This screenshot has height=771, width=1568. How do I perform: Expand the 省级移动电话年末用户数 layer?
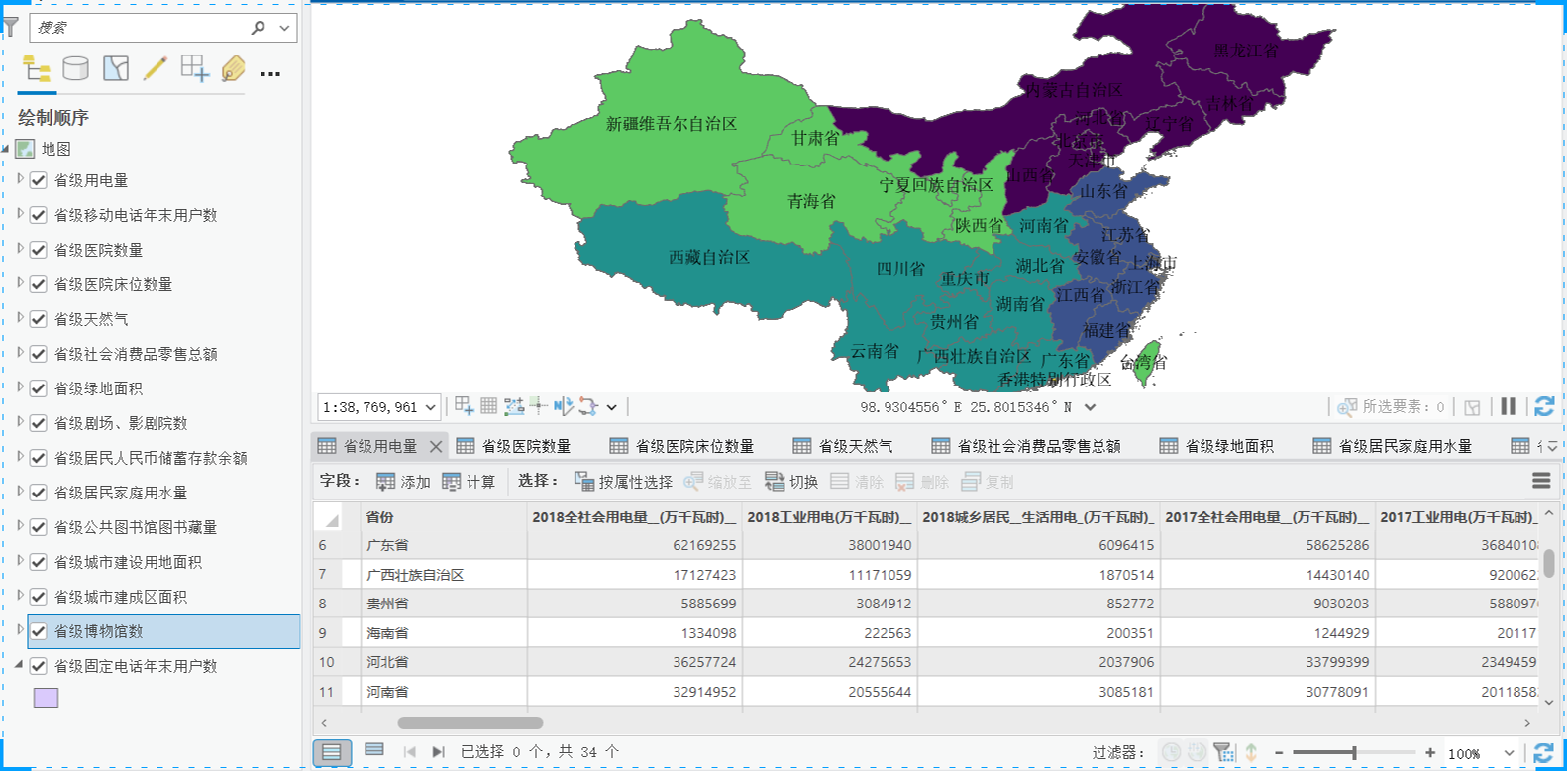(20, 214)
